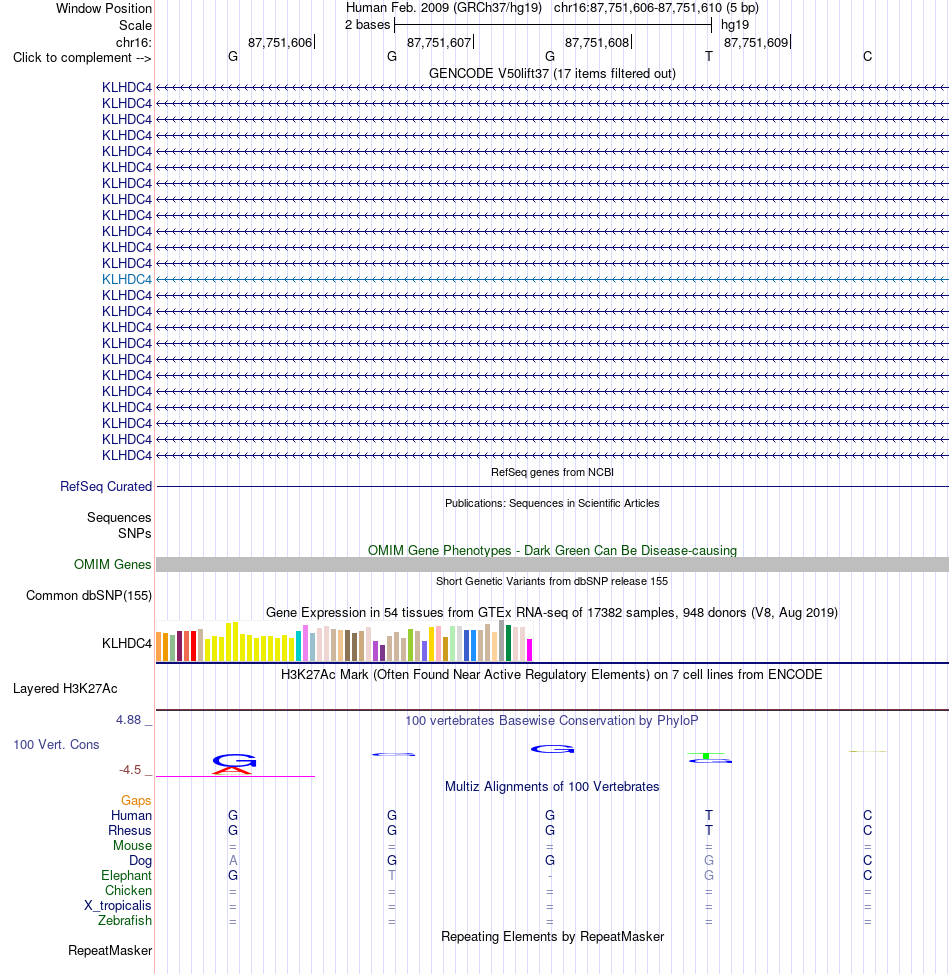
Task: Open the H3K27Ac Mark ENCODE track title
Action: (x=552, y=675)
